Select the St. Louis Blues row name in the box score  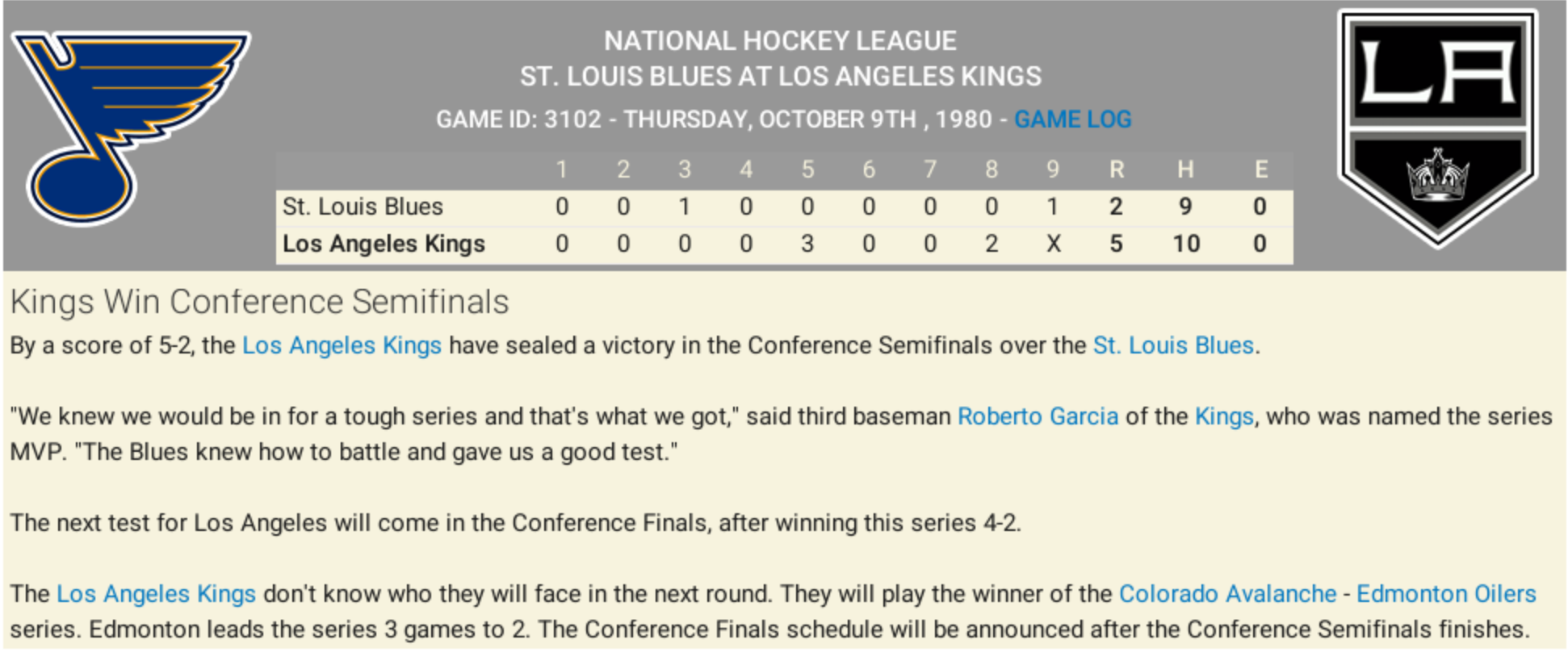(363, 207)
